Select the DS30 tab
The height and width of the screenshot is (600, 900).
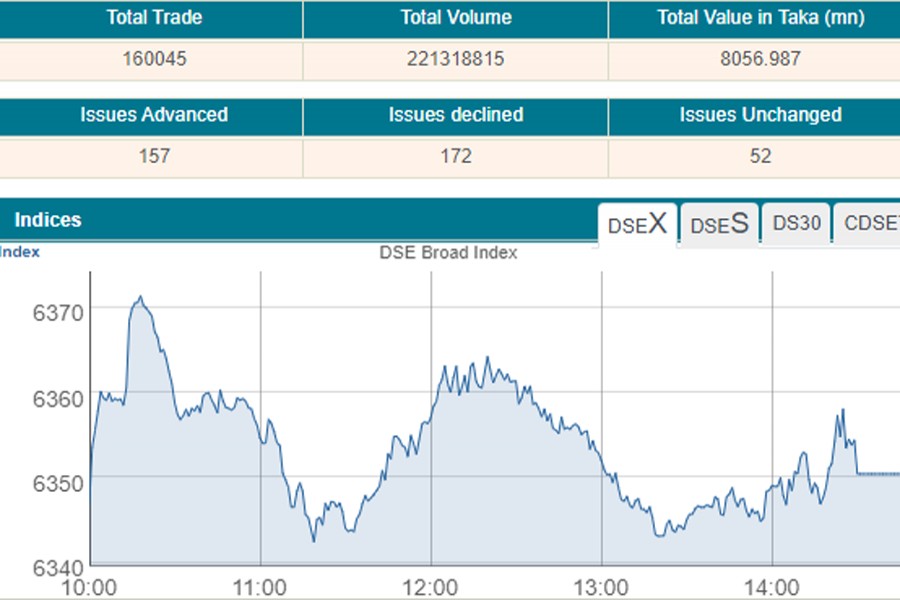796,223
